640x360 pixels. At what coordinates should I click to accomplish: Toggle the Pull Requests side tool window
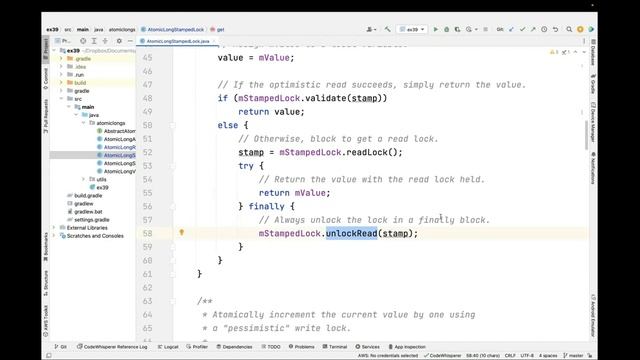point(46,116)
